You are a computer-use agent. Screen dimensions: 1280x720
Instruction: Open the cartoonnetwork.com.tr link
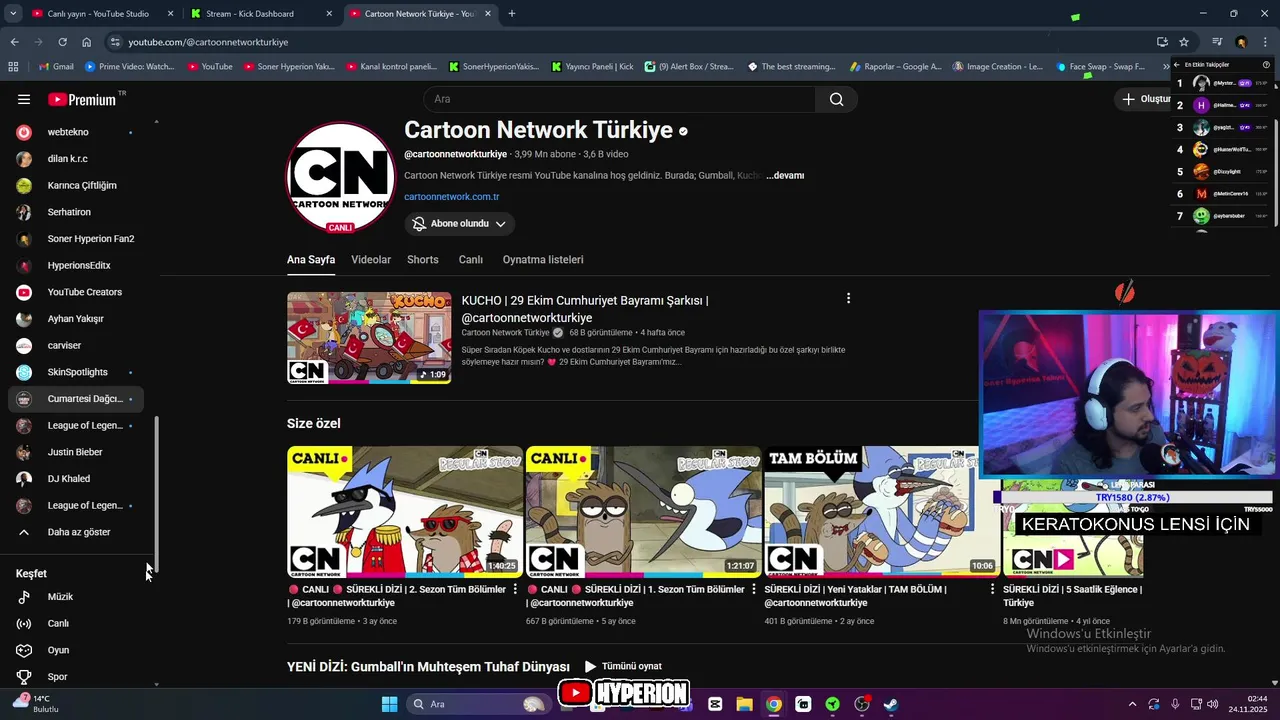click(x=452, y=197)
